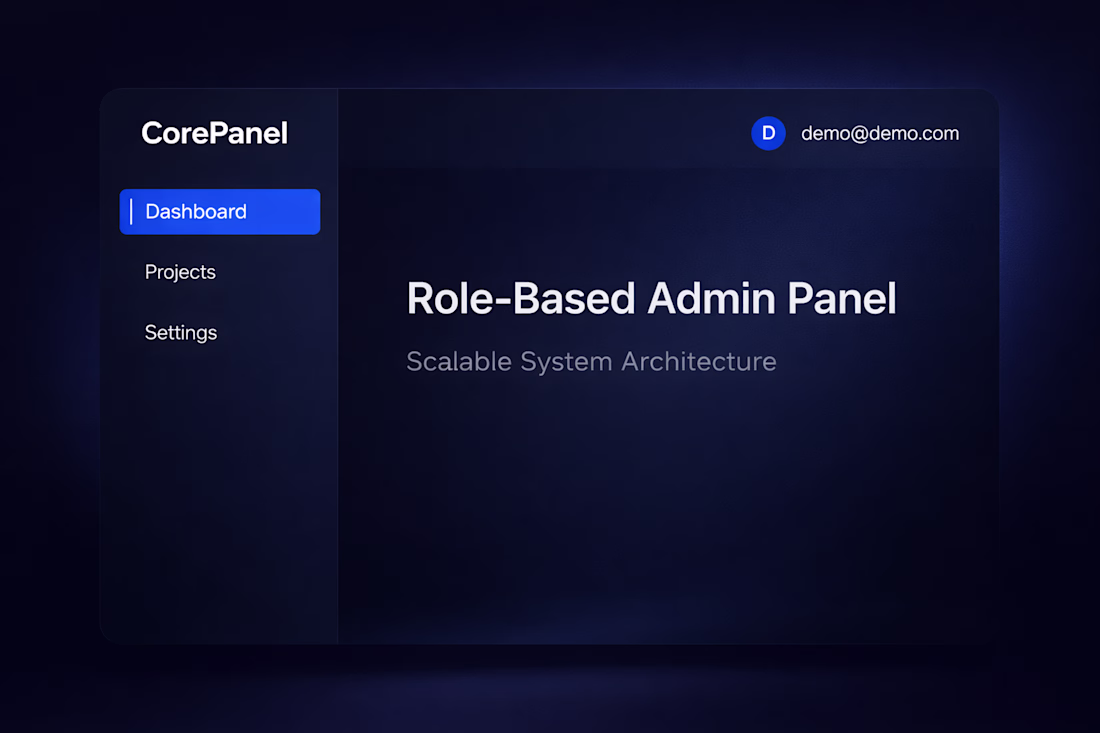Screen dimensions: 1100x733
Task: Click the word Architecture in the subtitle
Action: pos(699,361)
